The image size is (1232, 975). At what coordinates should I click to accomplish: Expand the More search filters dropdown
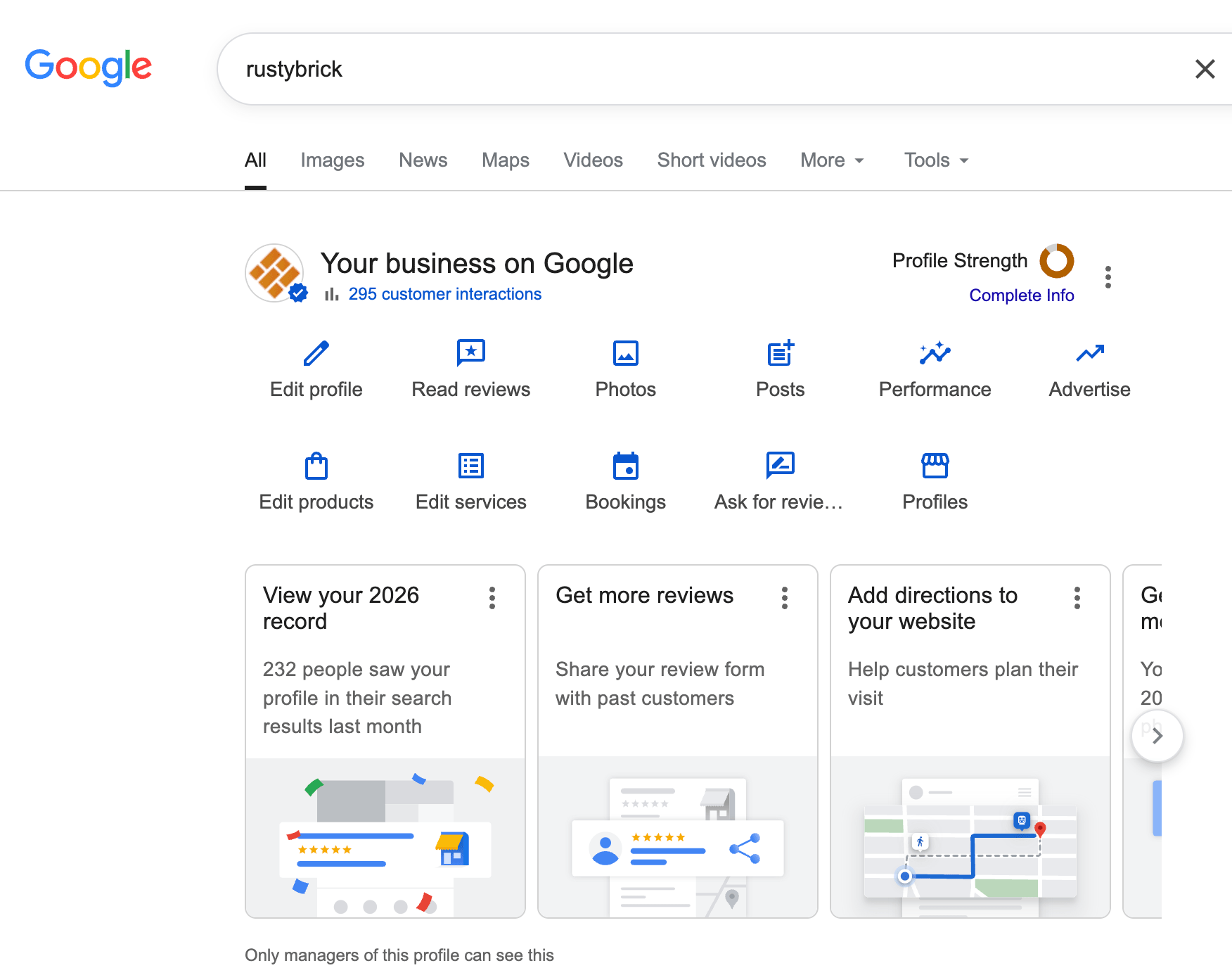point(832,160)
